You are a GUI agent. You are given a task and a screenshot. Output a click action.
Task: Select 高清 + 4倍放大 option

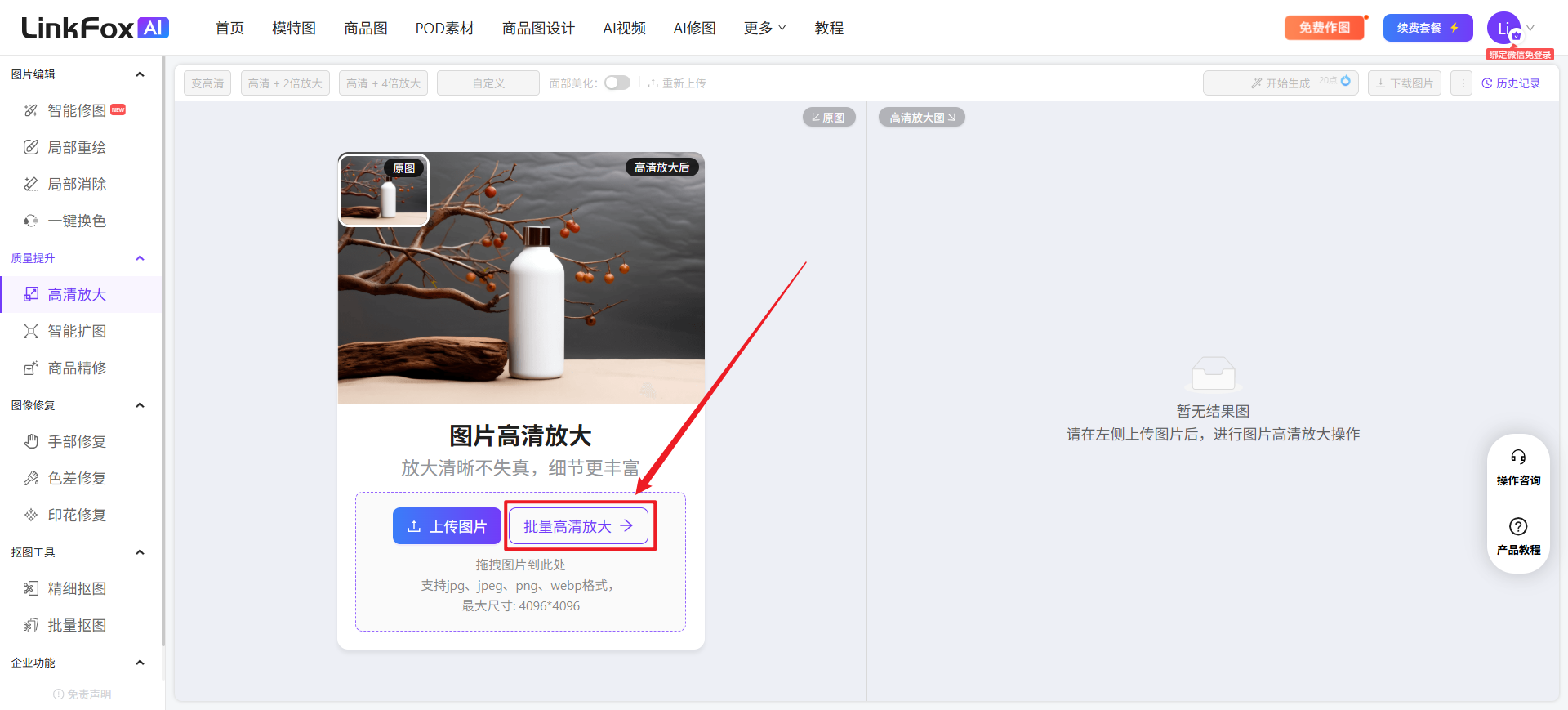tap(383, 83)
